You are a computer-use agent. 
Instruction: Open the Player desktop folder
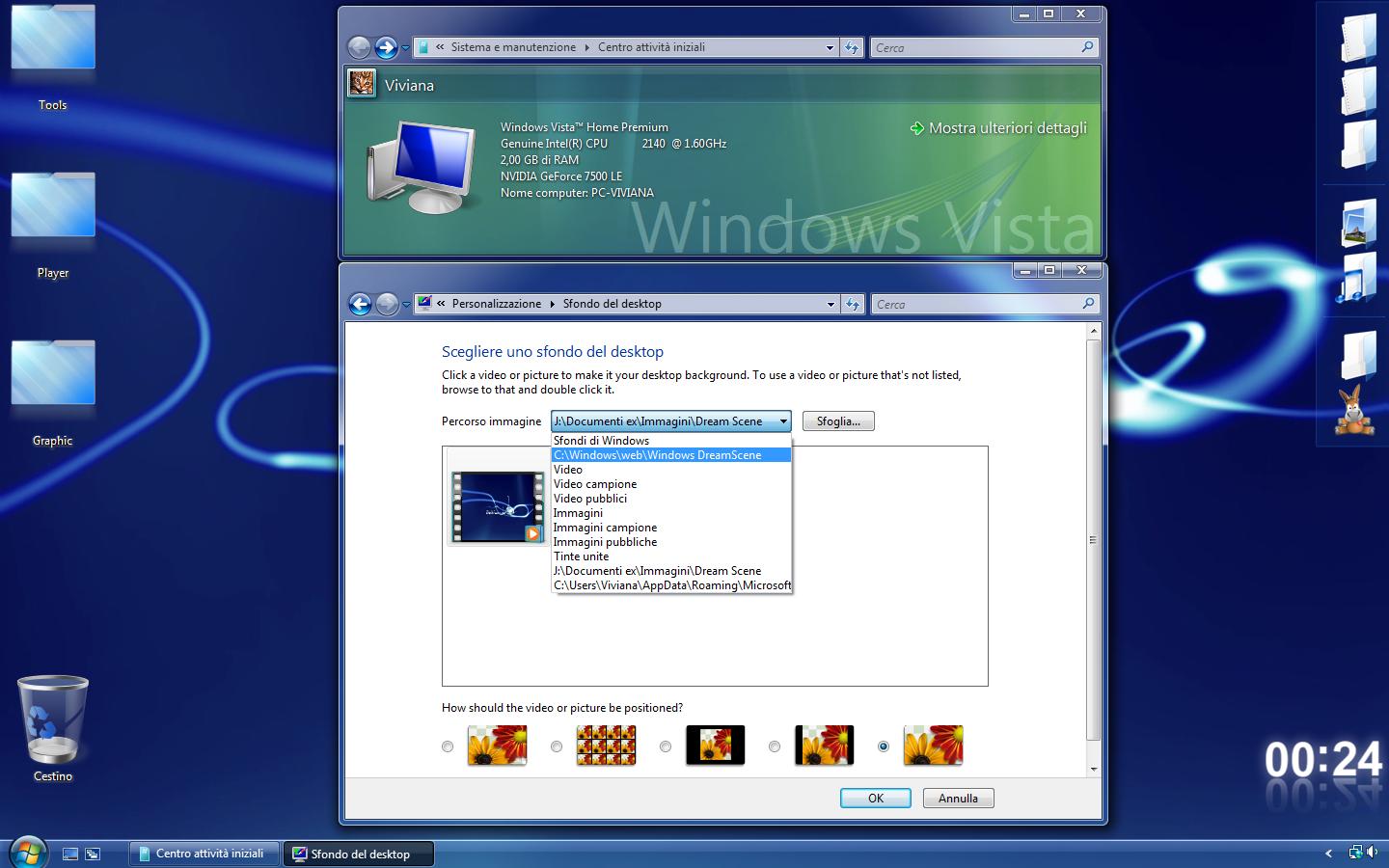coord(53,214)
